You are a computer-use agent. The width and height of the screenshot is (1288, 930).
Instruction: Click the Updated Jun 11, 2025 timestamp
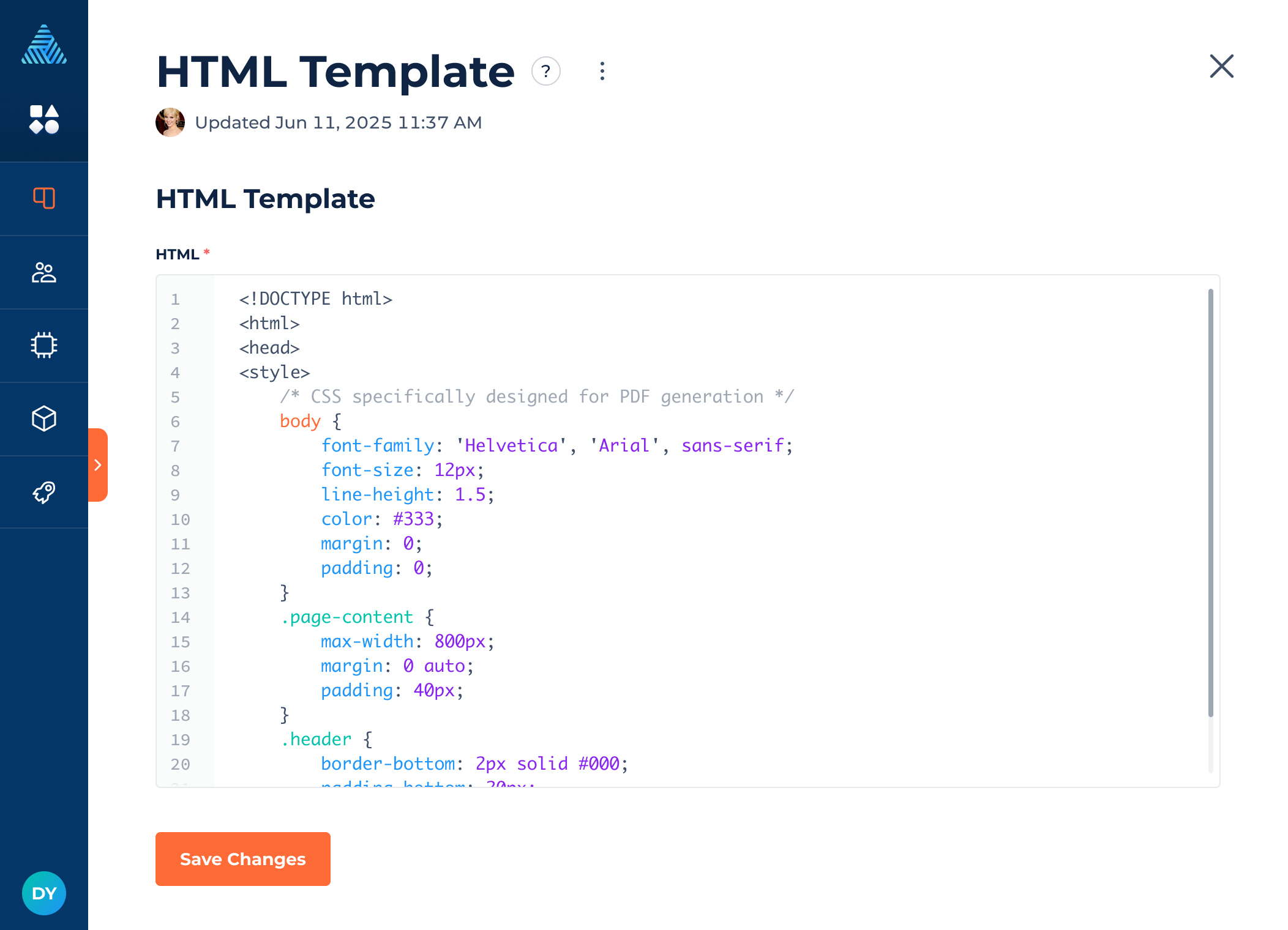(x=338, y=122)
